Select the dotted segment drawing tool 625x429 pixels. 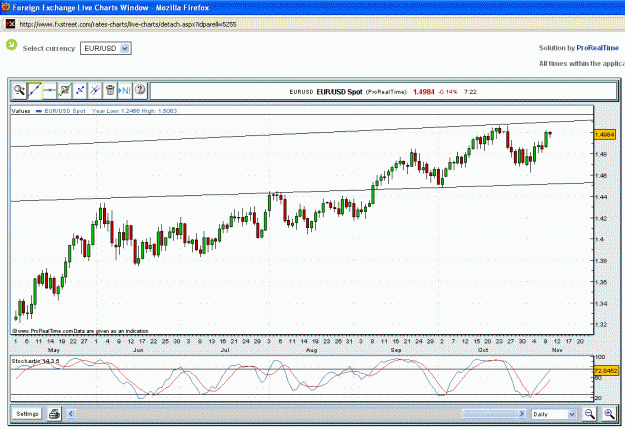click(x=80, y=91)
